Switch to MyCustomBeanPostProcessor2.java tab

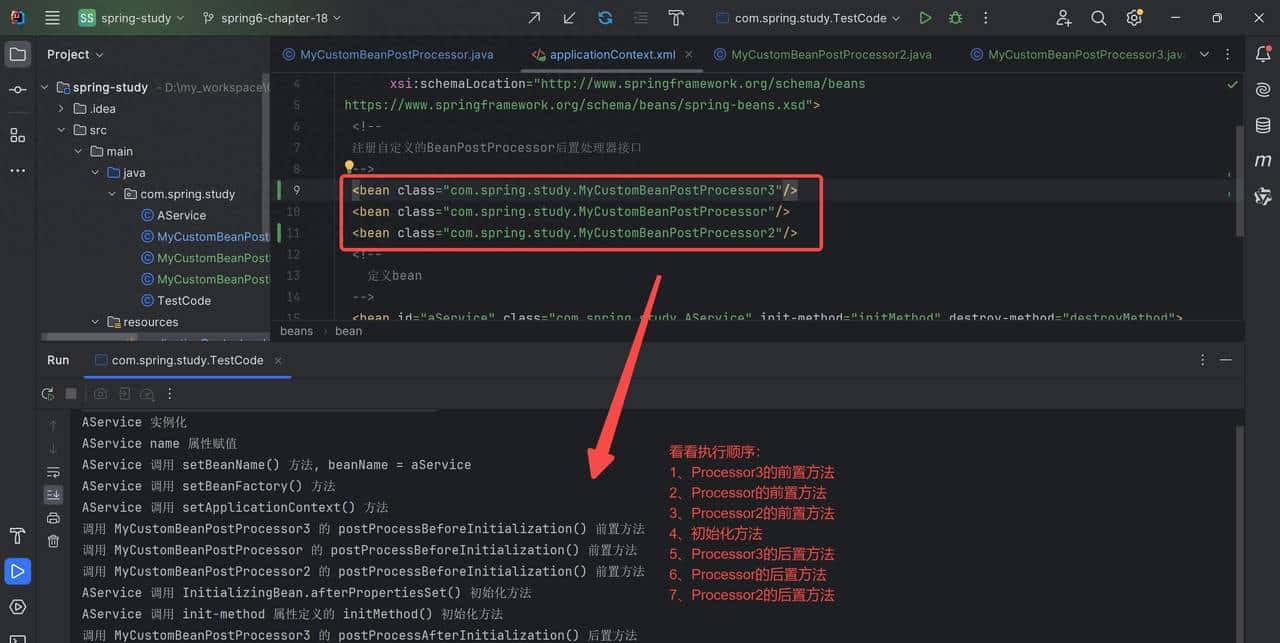[x=831, y=55]
